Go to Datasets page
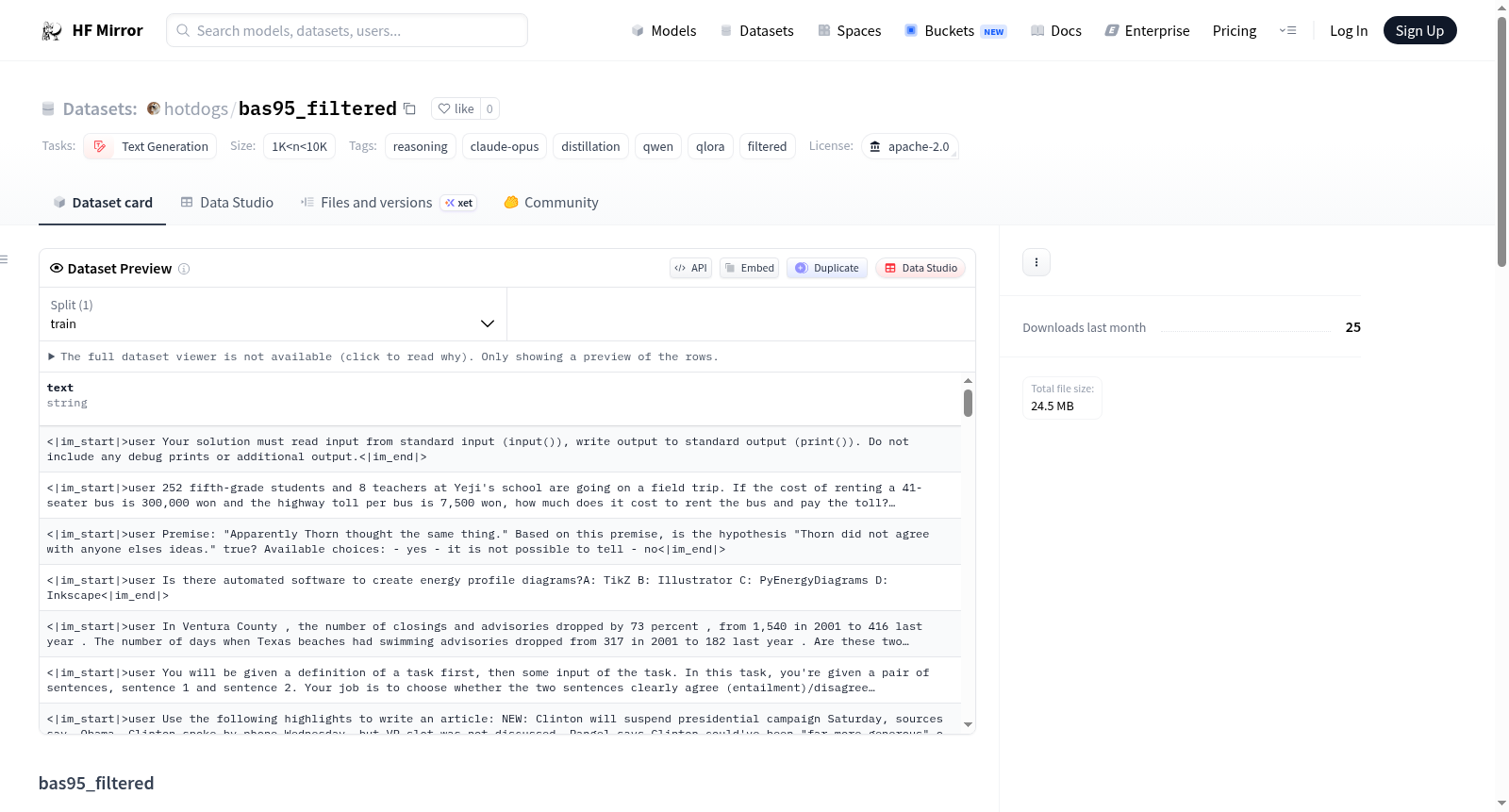 (x=757, y=31)
